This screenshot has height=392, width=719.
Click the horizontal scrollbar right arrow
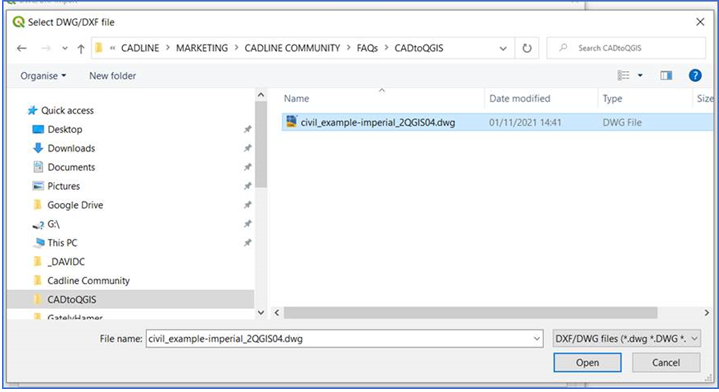pos(707,313)
